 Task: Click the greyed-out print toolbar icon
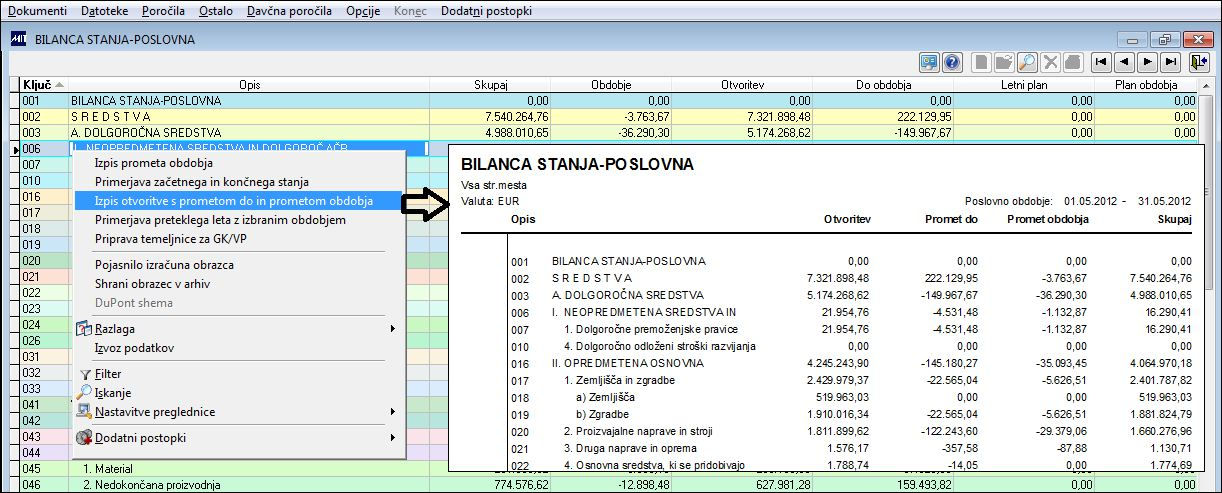pos(1072,62)
